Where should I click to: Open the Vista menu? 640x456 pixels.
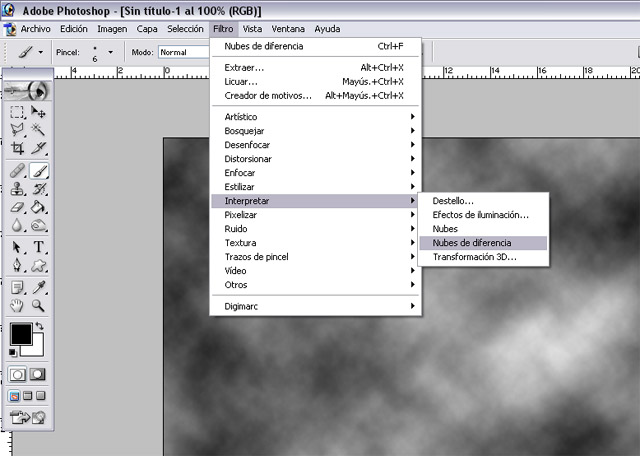click(252, 29)
